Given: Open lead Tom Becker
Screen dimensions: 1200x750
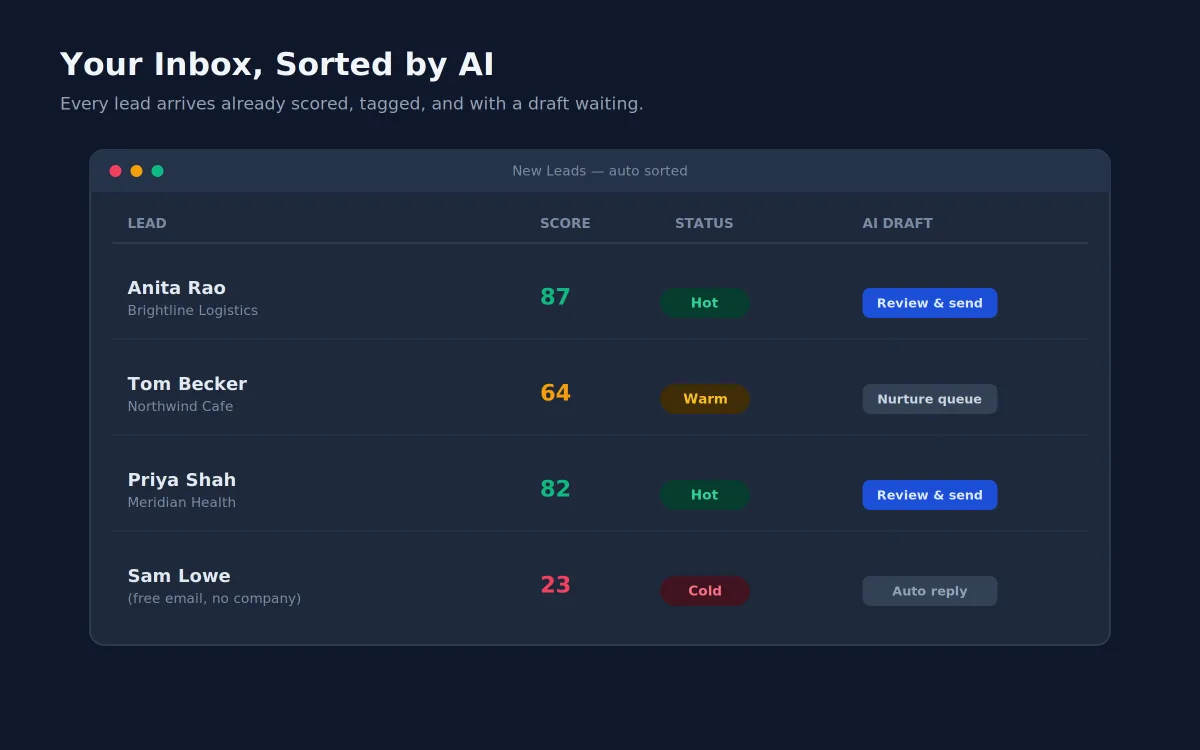Looking at the screenshot, I should pyautogui.click(x=187, y=384).
